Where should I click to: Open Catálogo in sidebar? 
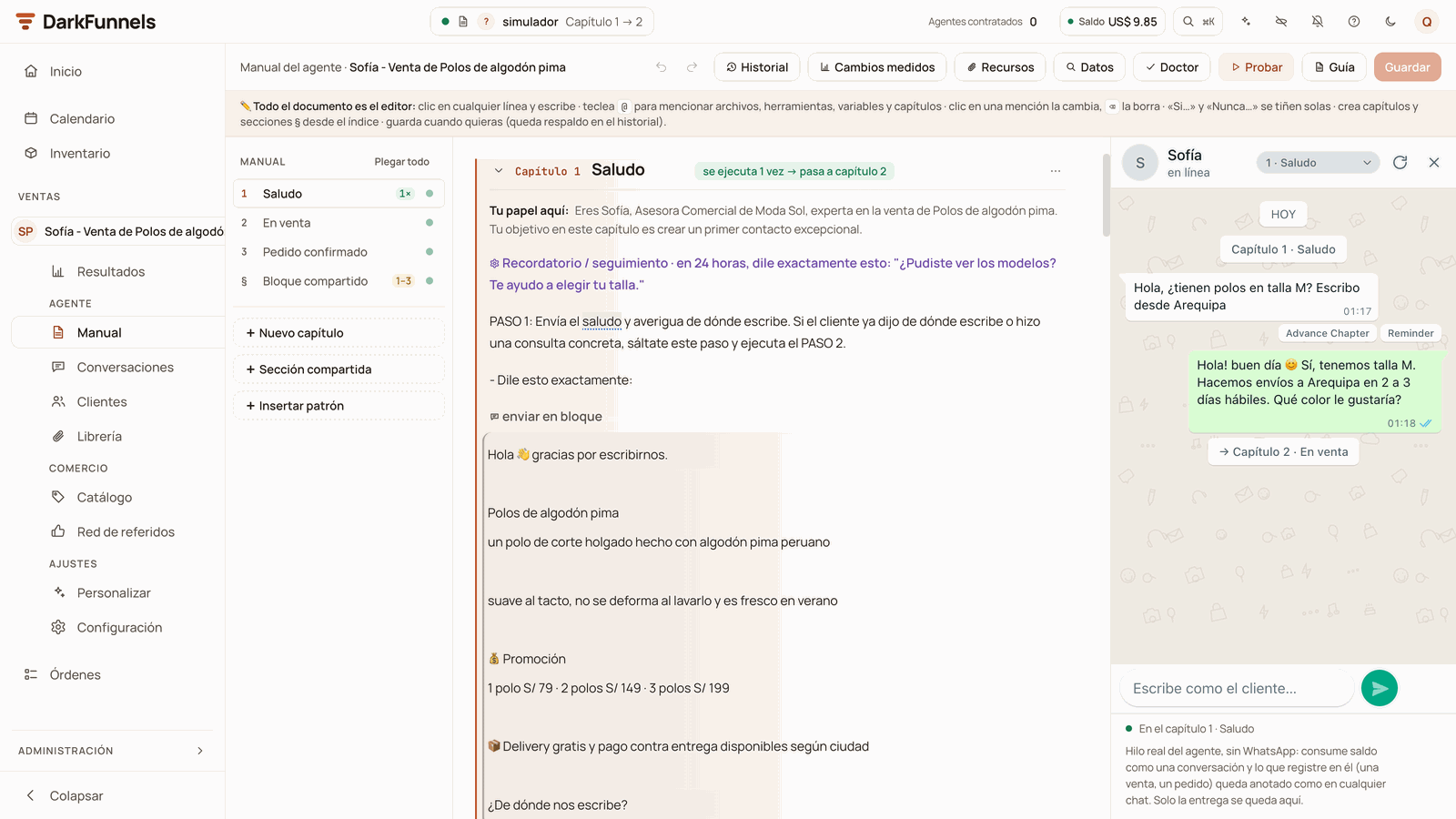pos(118,497)
